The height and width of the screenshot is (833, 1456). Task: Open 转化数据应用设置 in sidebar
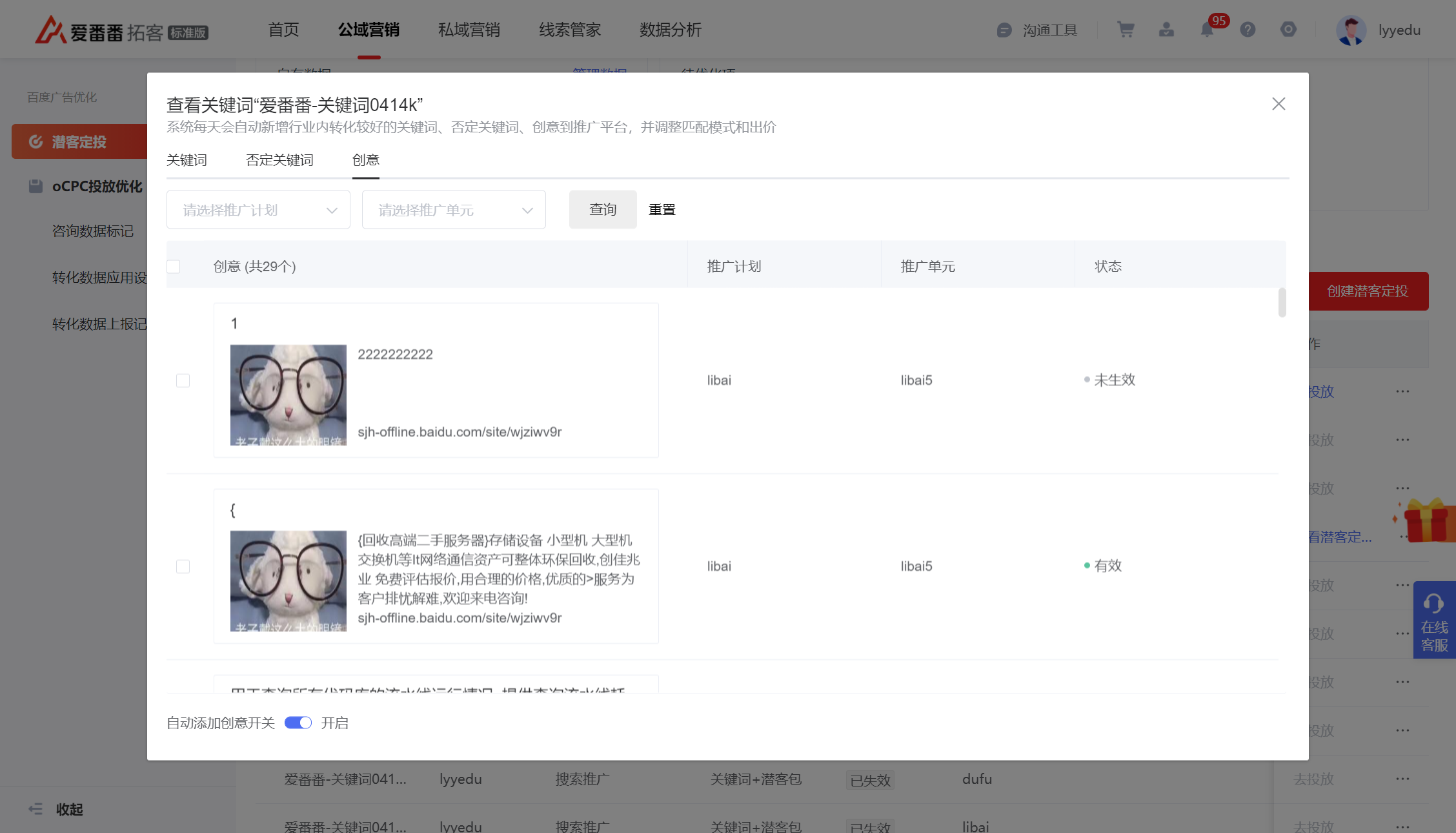(99, 278)
